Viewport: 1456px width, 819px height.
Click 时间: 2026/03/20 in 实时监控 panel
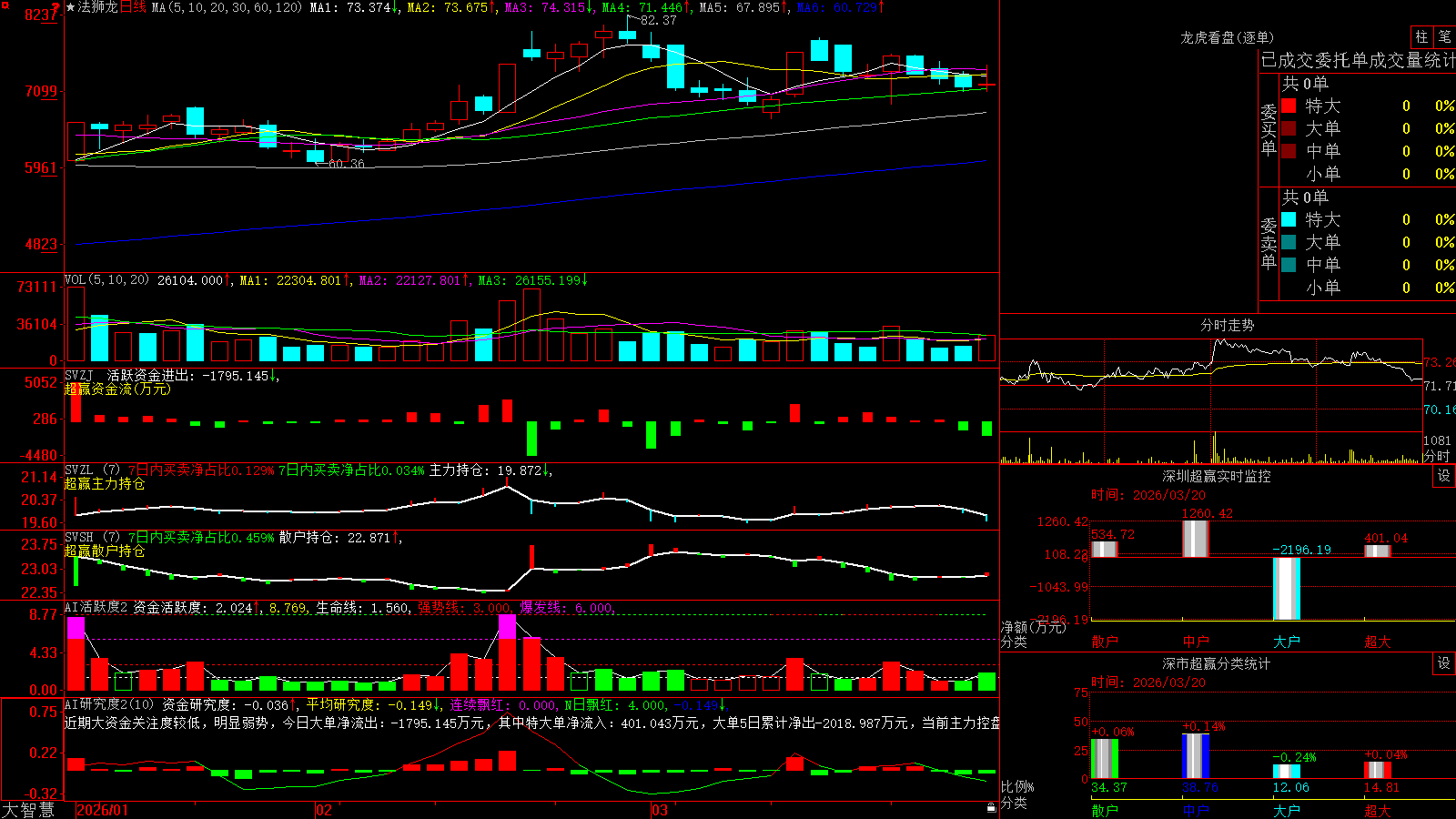[x=1148, y=495]
